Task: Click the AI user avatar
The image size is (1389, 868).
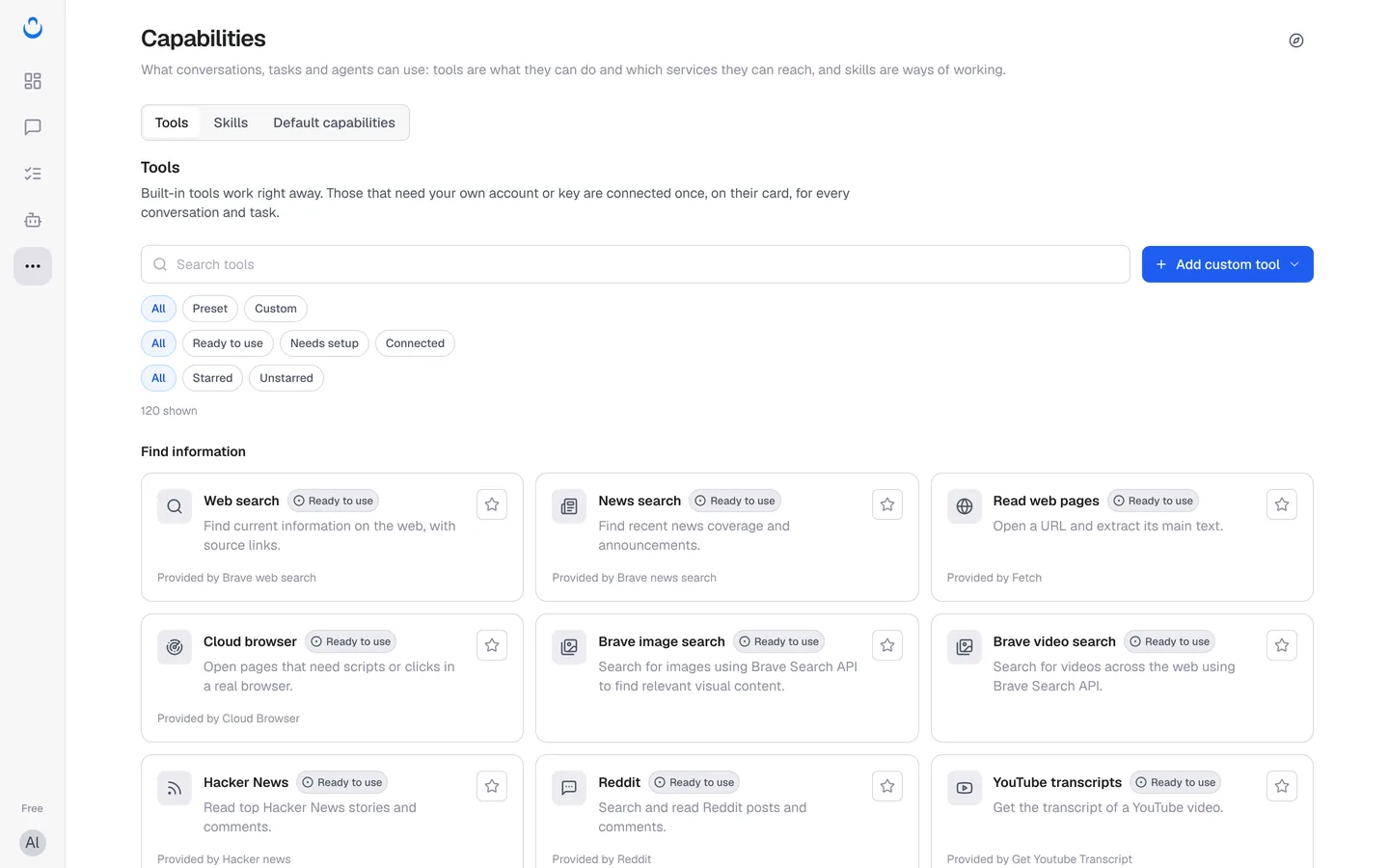Action: (33, 843)
